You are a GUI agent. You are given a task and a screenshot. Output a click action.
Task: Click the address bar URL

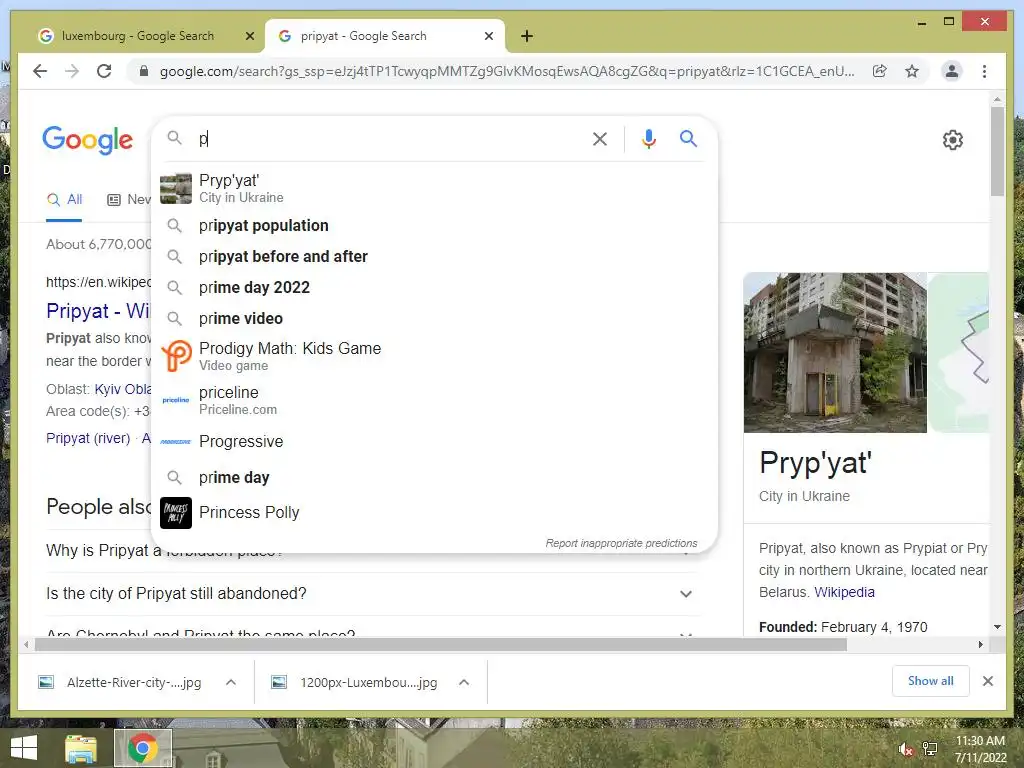point(507,71)
